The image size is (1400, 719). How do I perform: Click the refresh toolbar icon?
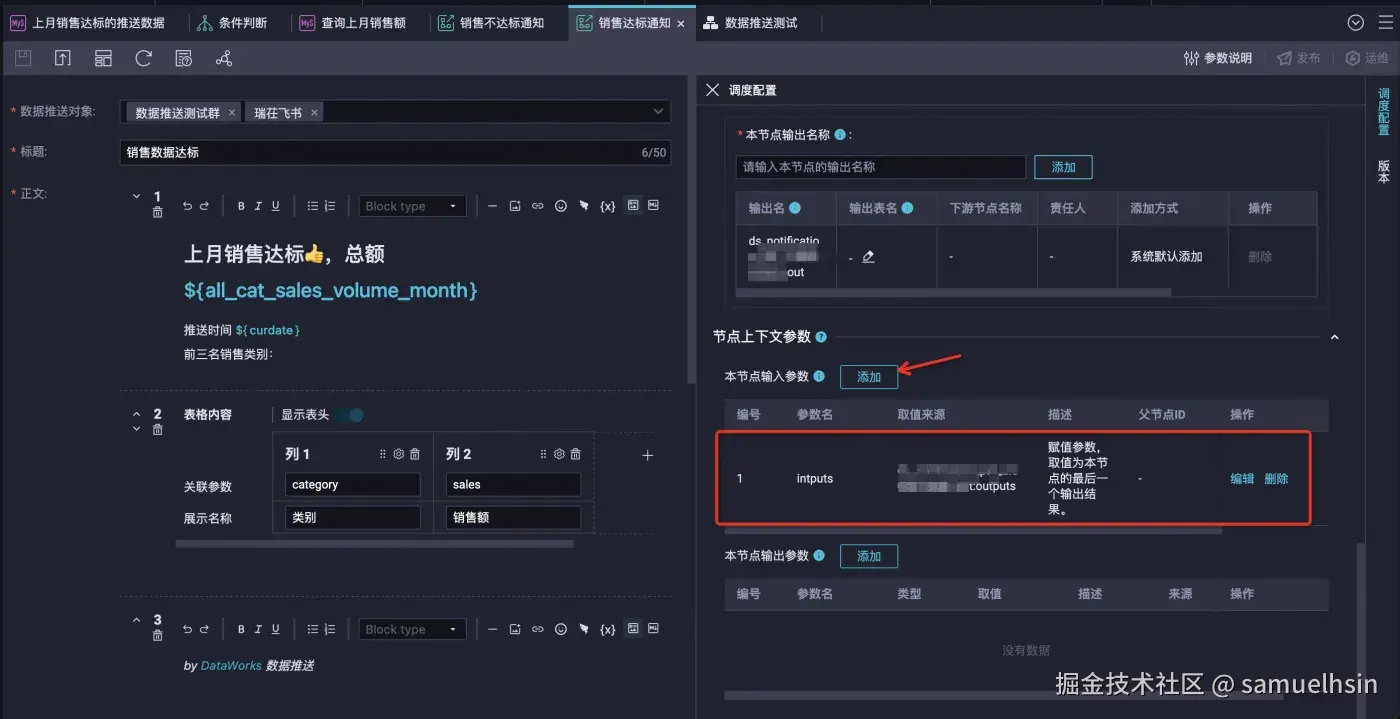143,59
